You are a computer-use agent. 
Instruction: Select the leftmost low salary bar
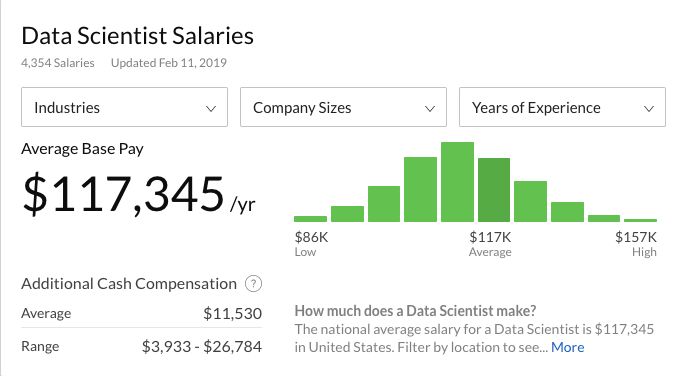coord(310,218)
